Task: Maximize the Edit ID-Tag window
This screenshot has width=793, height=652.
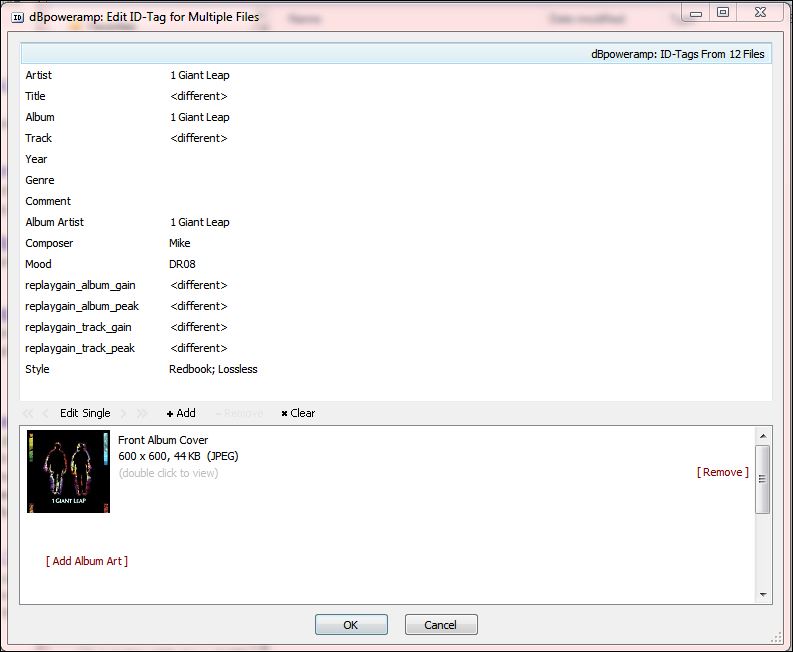Action: [723, 12]
